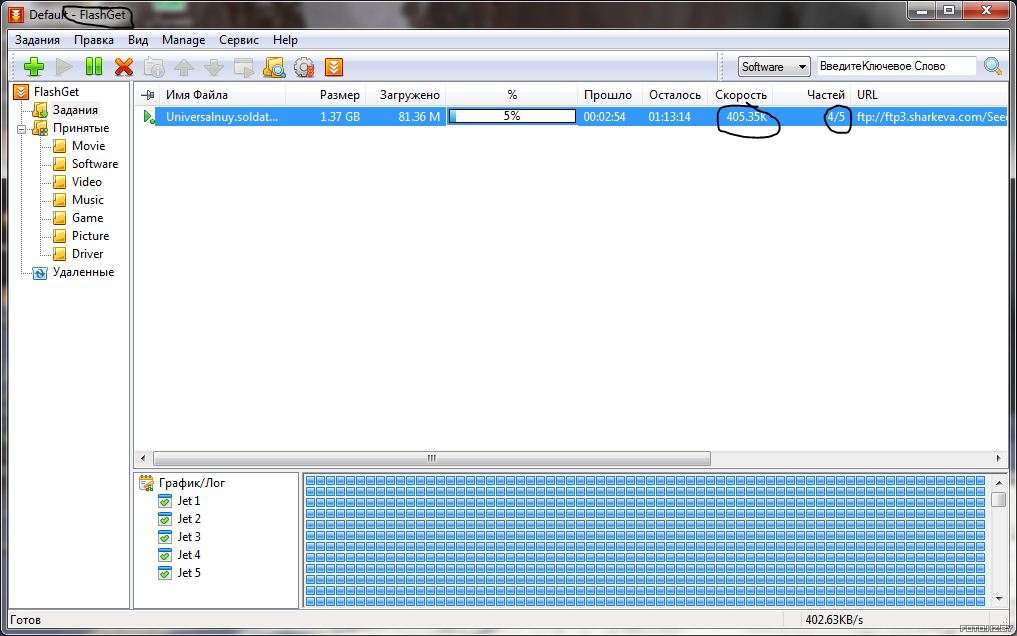Image resolution: width=1017 pixels, height=636 pixels.
Task: Select the Picture folder in tree
Action: click(90, 236)
